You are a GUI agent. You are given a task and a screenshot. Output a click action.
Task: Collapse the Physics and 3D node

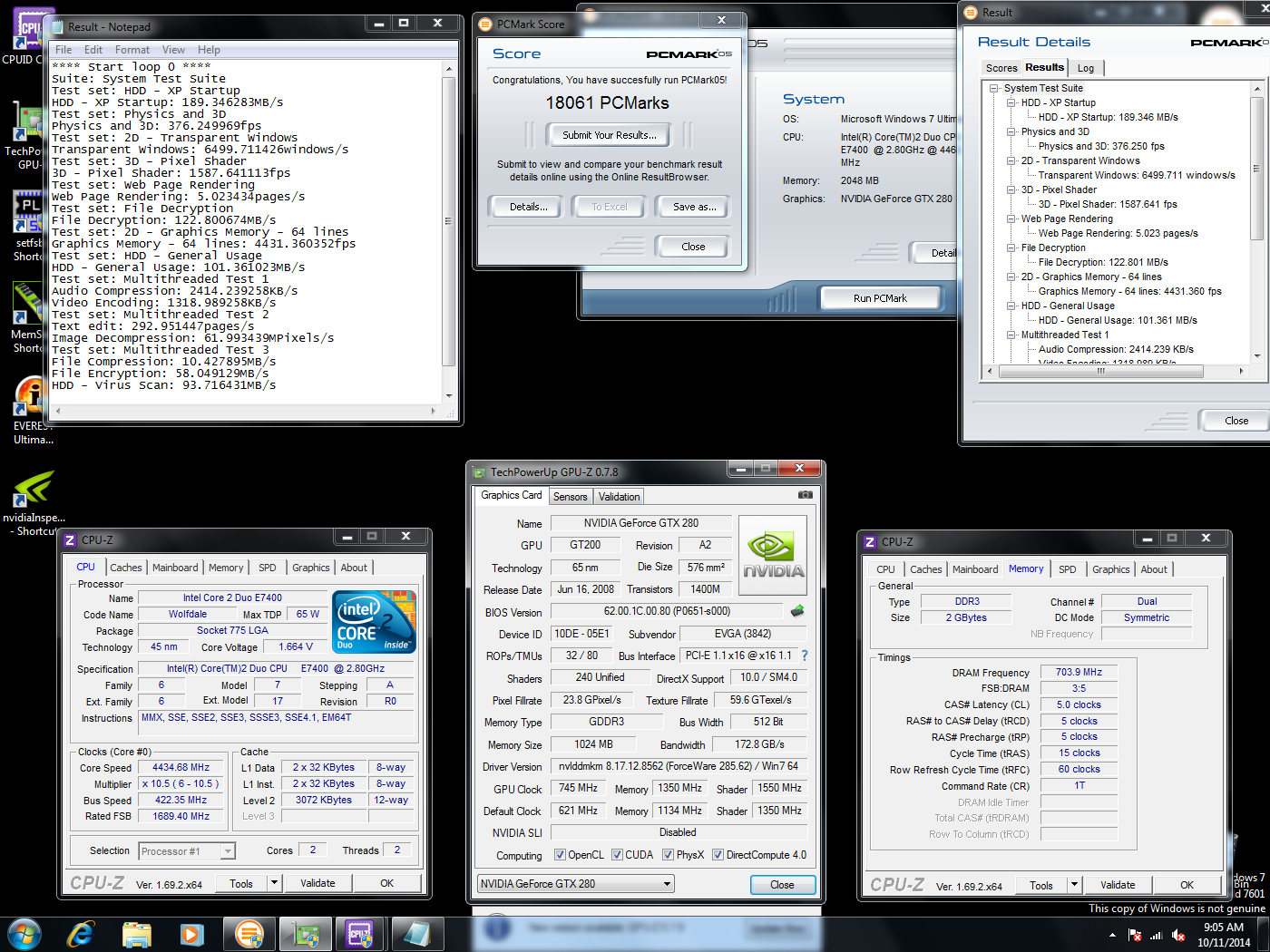(1011, 131)
